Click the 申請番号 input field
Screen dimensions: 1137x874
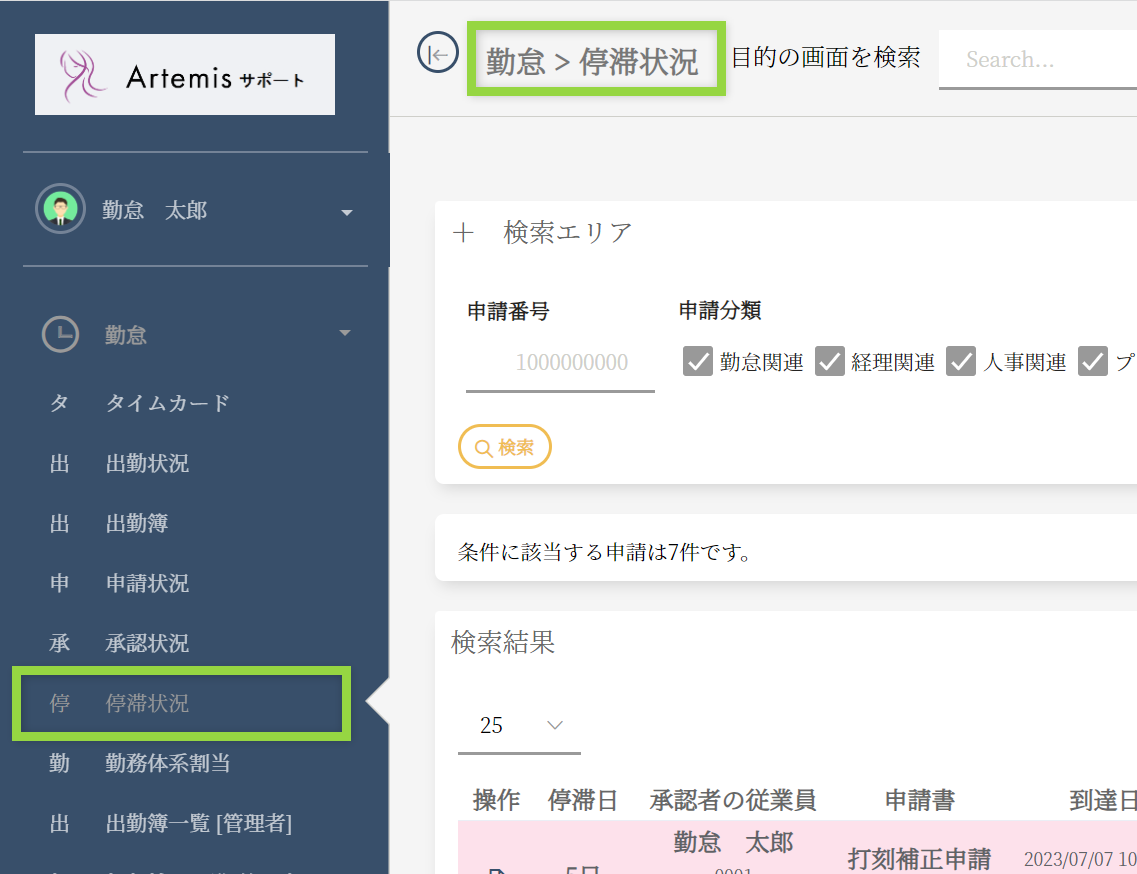[x=560, y=362]
